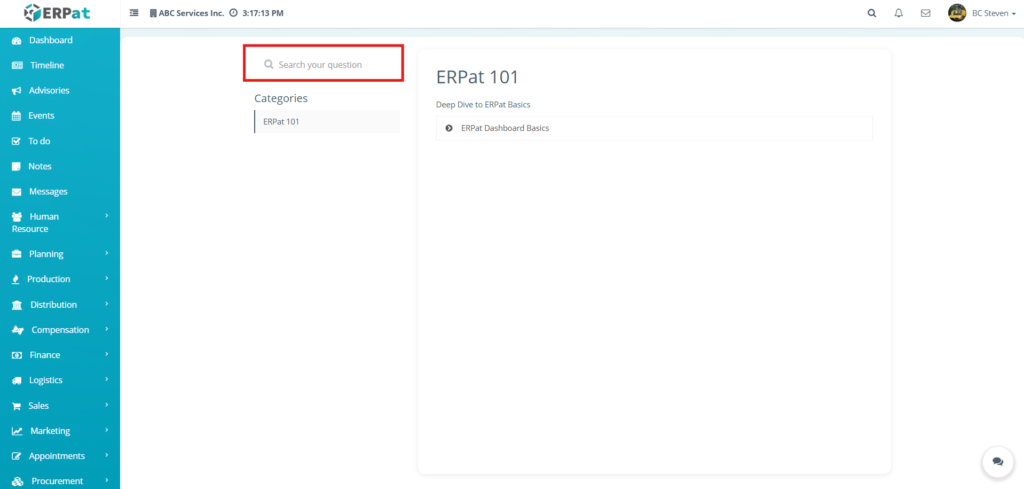The width and height of the screenshot is (1024, 489).
Task: Toggle the sidebar hamburger menu icon
Action: click(x=135, y=13)
